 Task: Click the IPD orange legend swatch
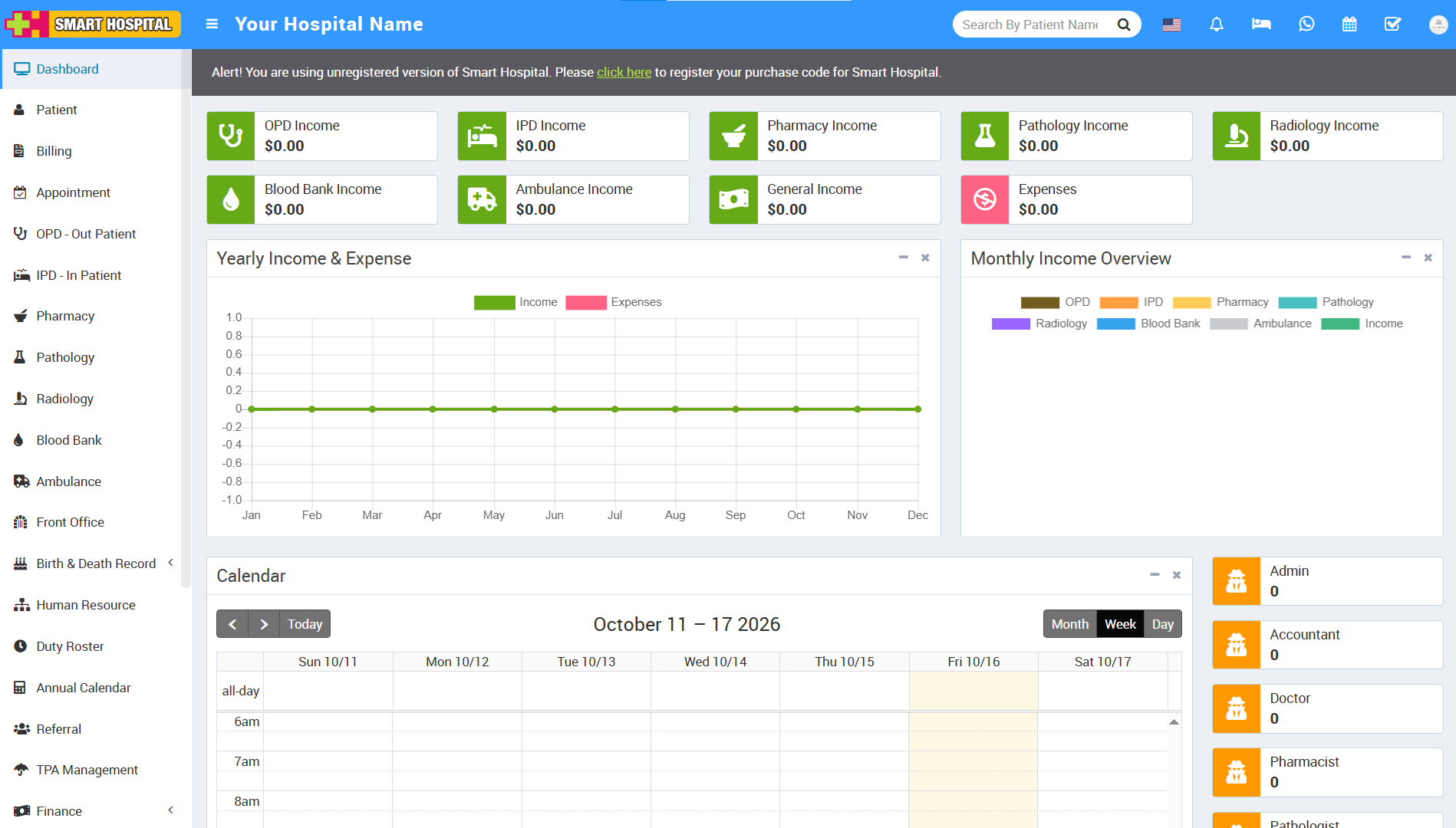click(1118, 302)
